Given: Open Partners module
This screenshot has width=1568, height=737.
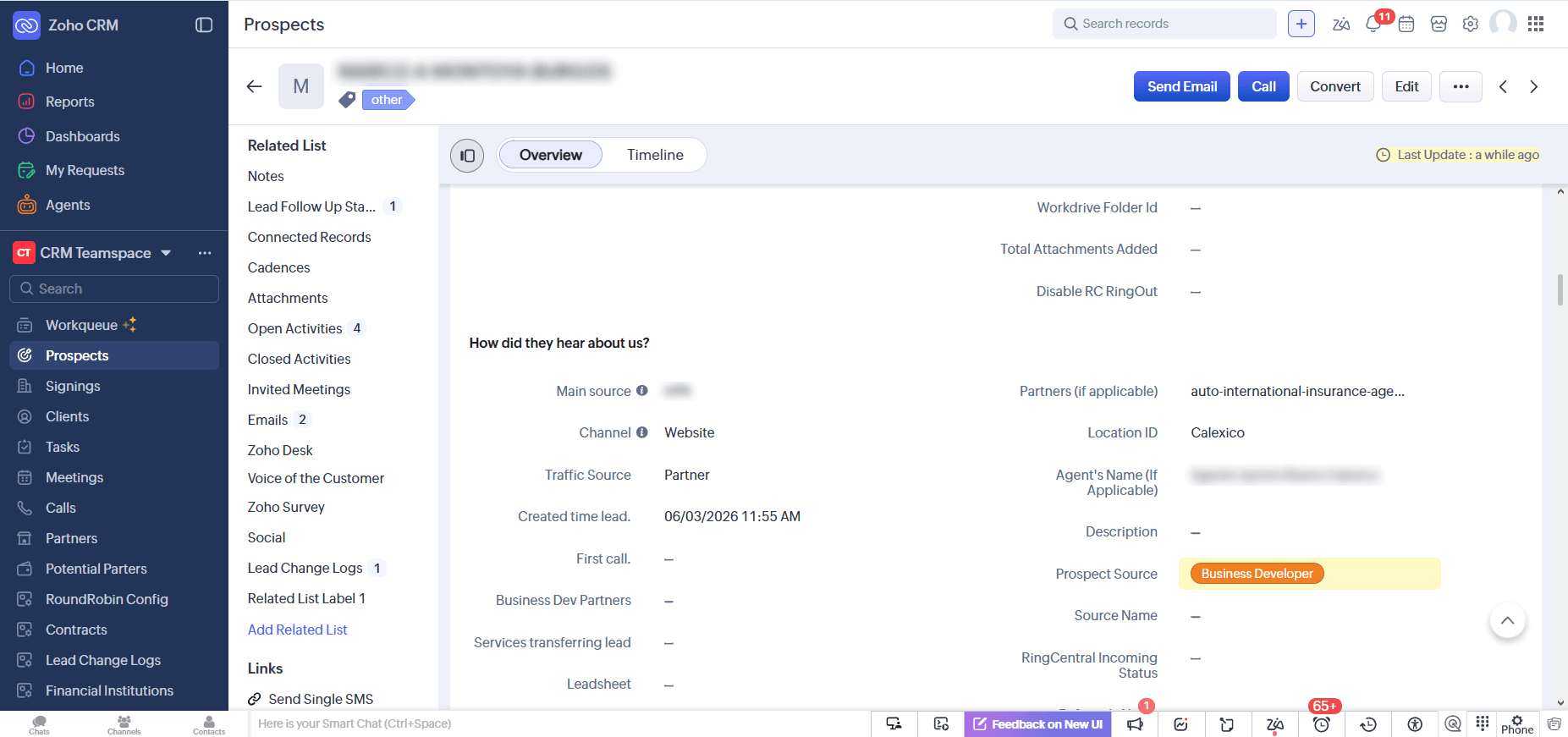Looking at the screenshot, I should [71, 538].
